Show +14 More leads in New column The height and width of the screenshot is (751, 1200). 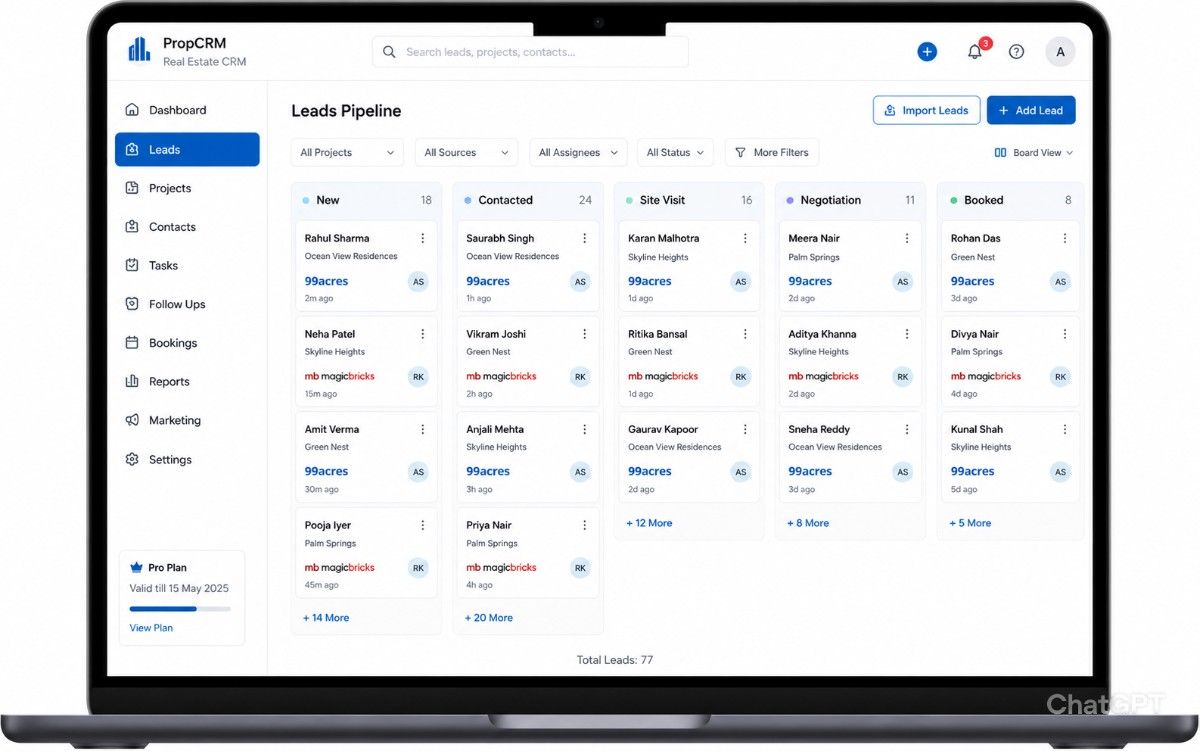click(x=326, y=618)
